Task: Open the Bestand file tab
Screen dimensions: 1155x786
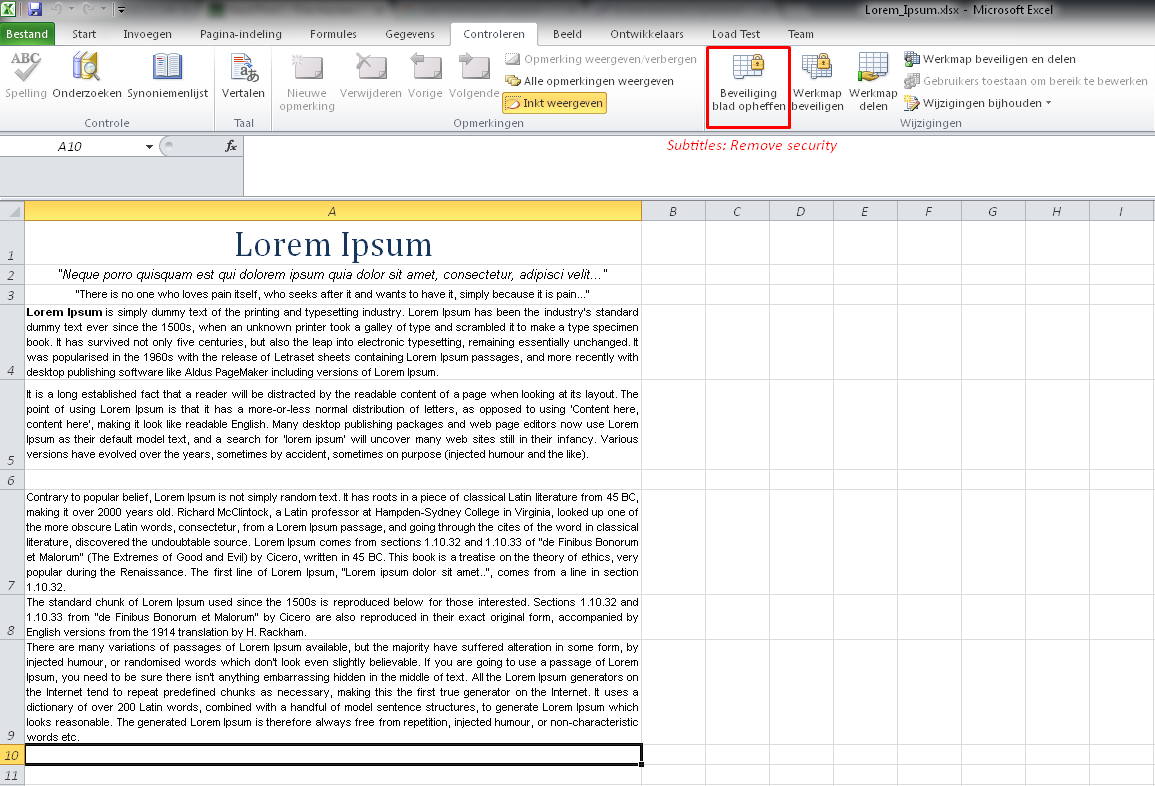Action: tap(28, 34)
